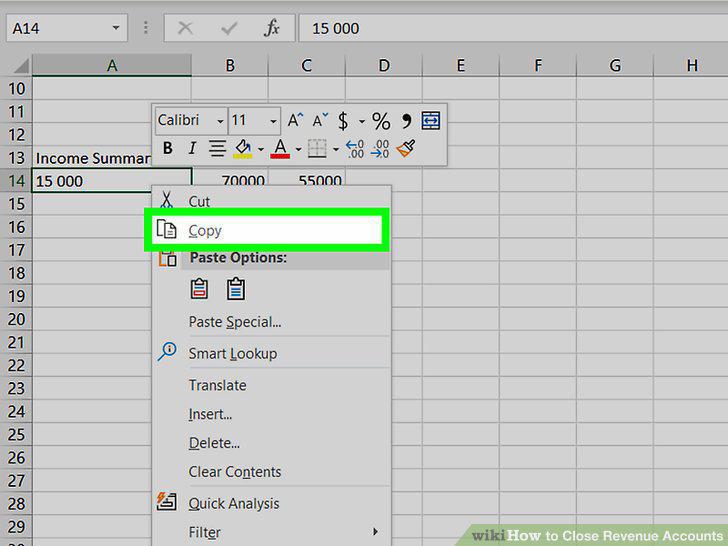Click Merge and Center icon
The height and width of the screenshot is (546, 728).
pyautogui.click(x=431, y=121)
